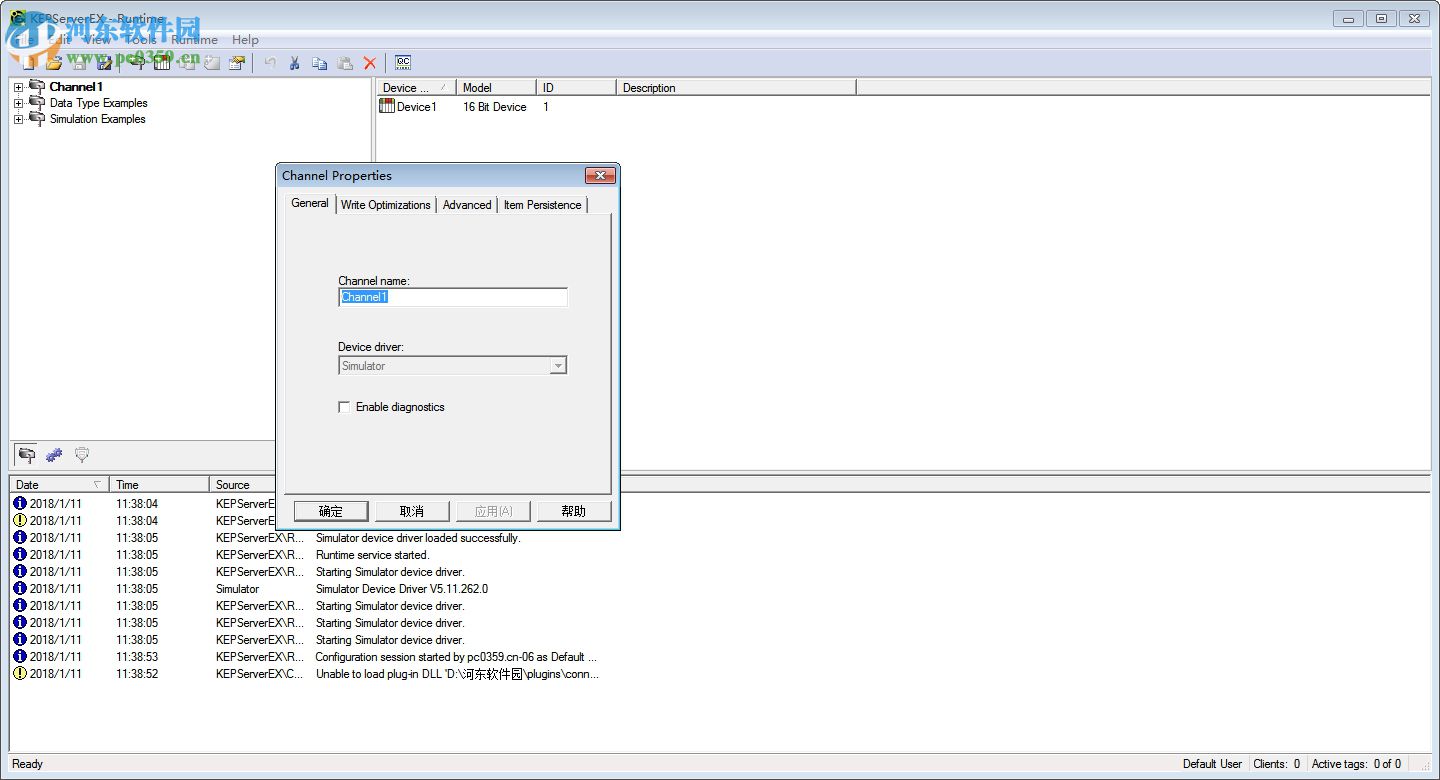Click the Simulation Examples channel icon

click(x=37, y=119)
